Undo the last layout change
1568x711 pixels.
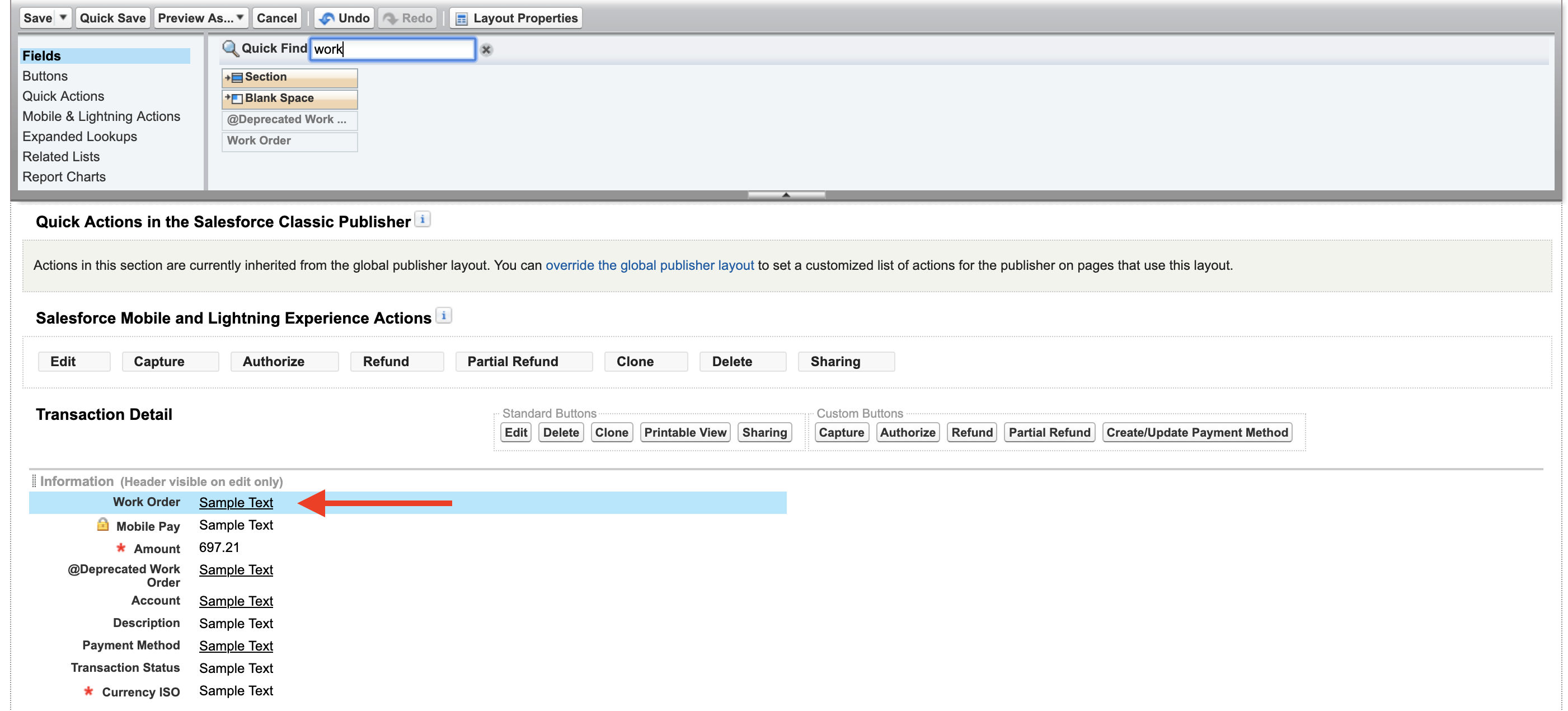[x=345, y=18]
